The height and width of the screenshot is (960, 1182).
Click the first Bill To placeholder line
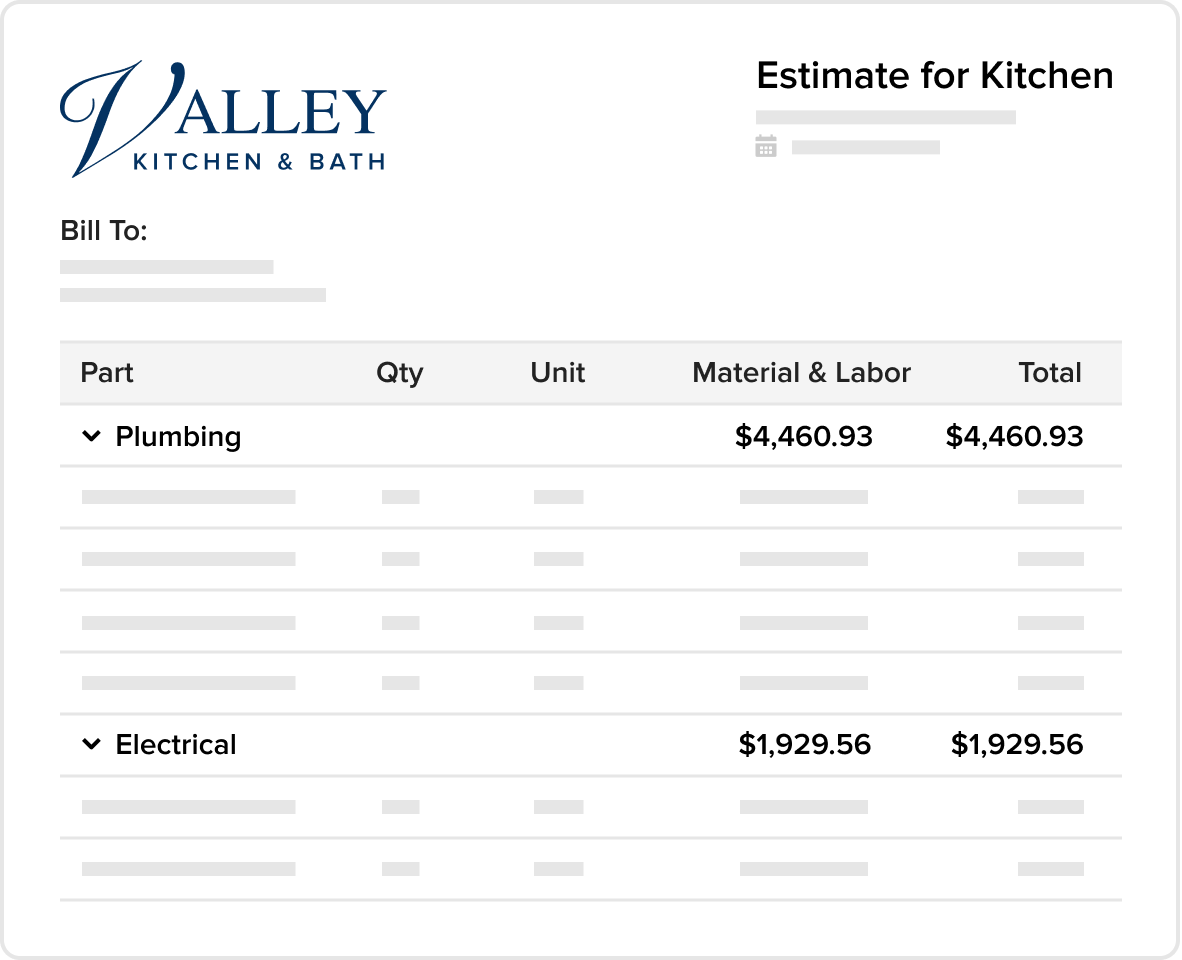click(167, 267)
